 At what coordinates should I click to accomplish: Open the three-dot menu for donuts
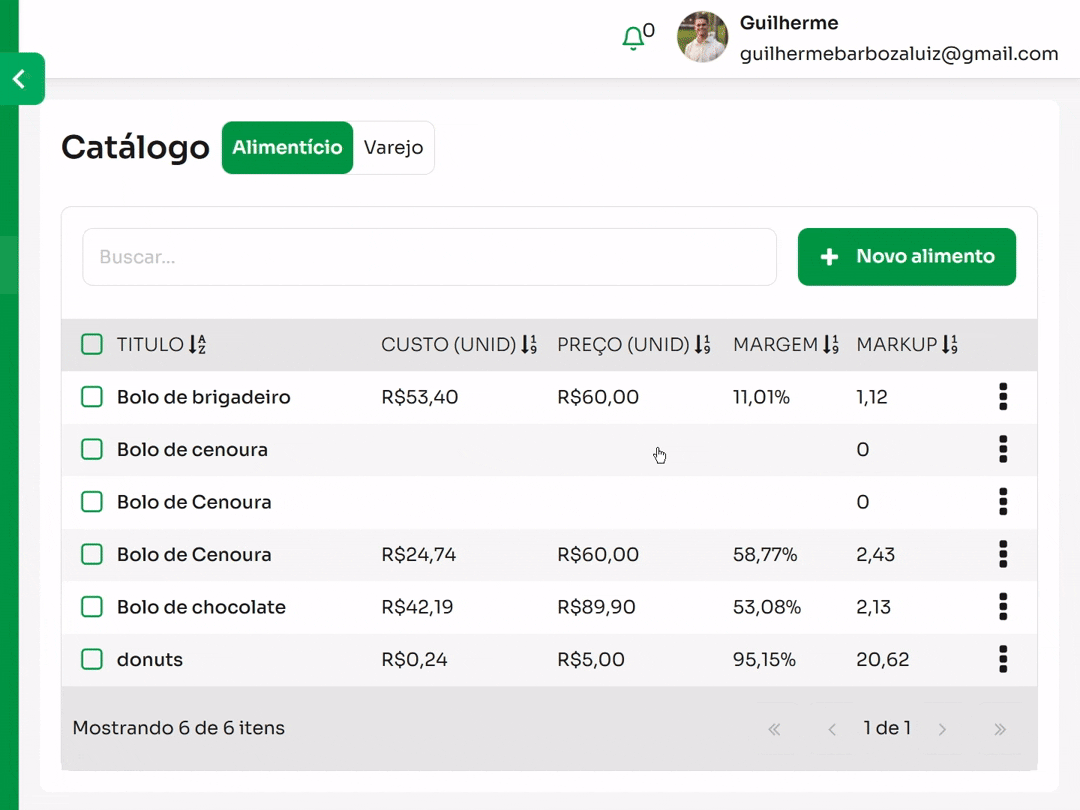pyautogui.click(x=1003, y=660)
